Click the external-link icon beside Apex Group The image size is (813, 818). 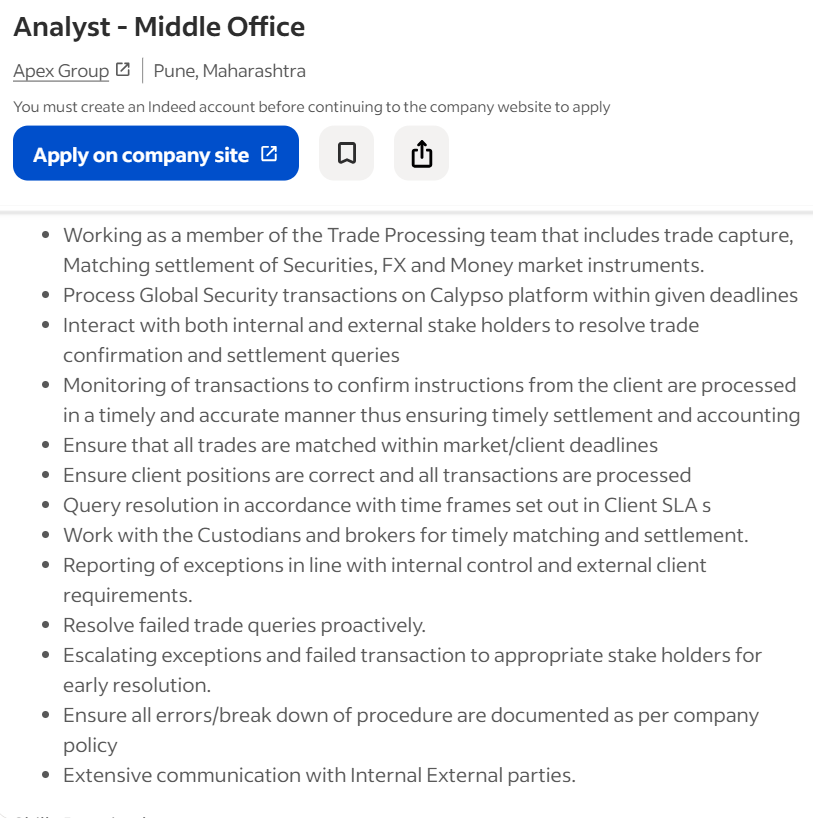pyautogui.click(x=123, y=70)
